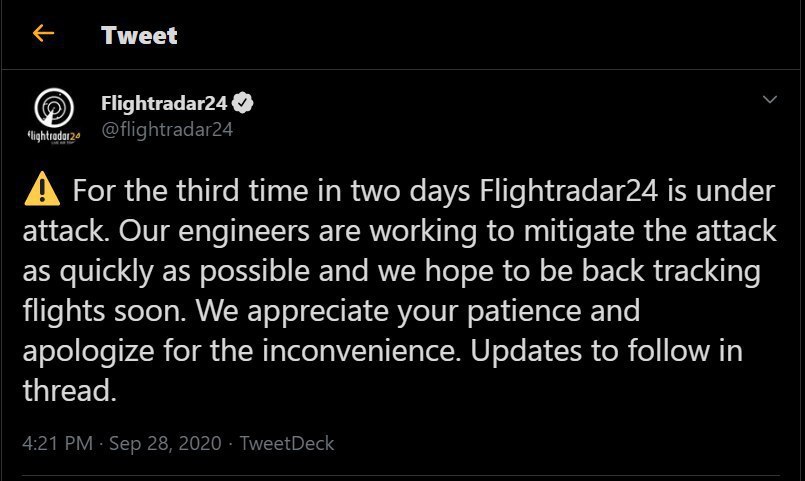Open the tweet options chevron menu
This screenshot has height=481, width=805.
[769, 100]
